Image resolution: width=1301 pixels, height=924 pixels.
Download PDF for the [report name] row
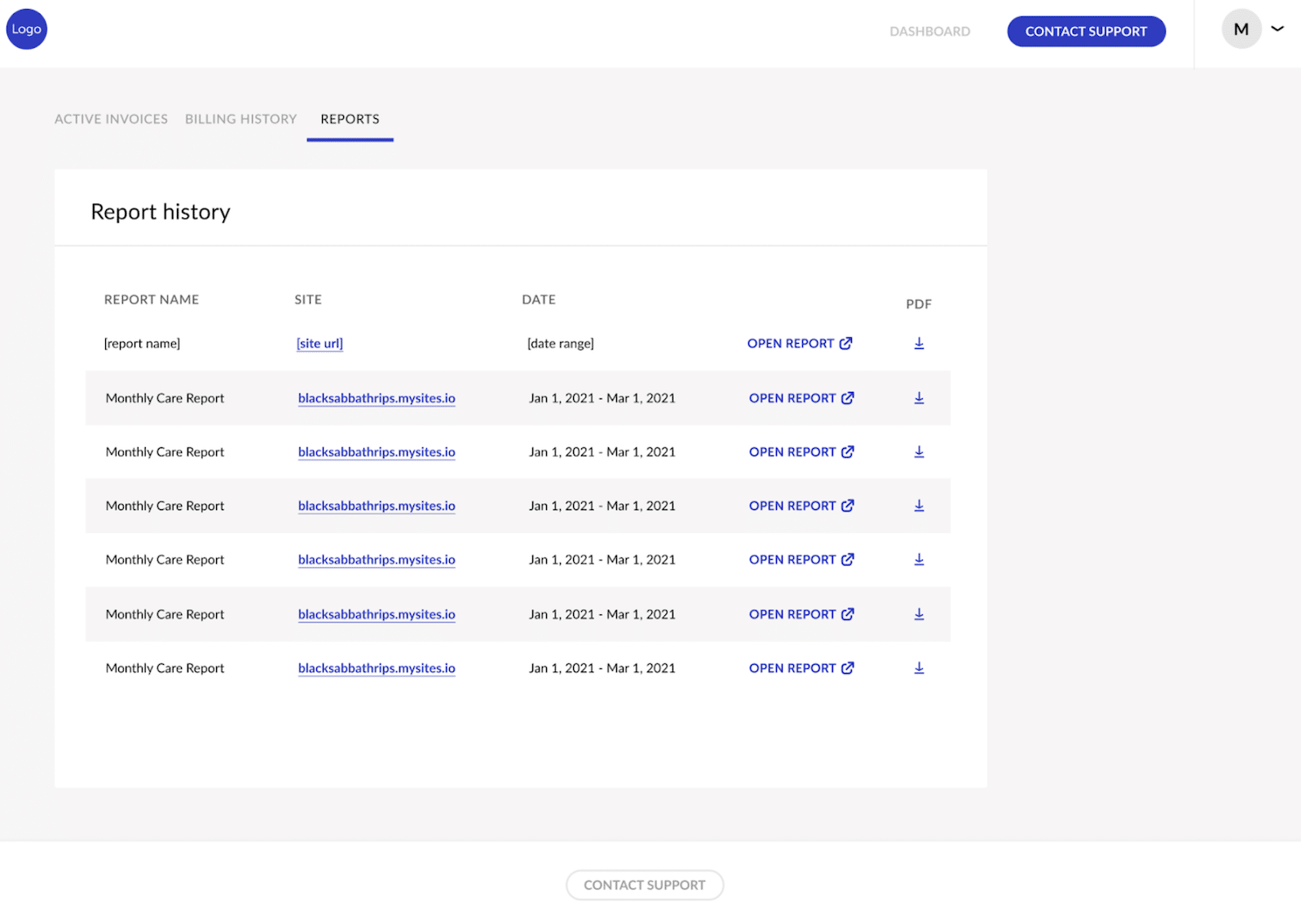click(x=919, y=344)
